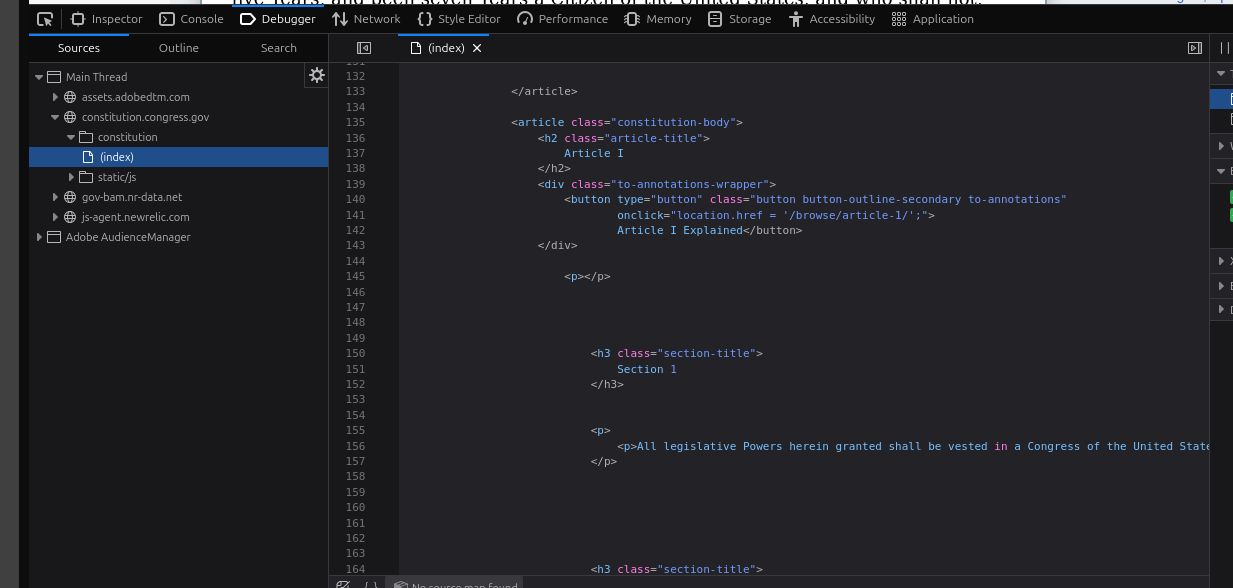Viewport: 1233px width, 588px height.
Task: Activate the element picker tool
Action: click(x=45, y=19)
